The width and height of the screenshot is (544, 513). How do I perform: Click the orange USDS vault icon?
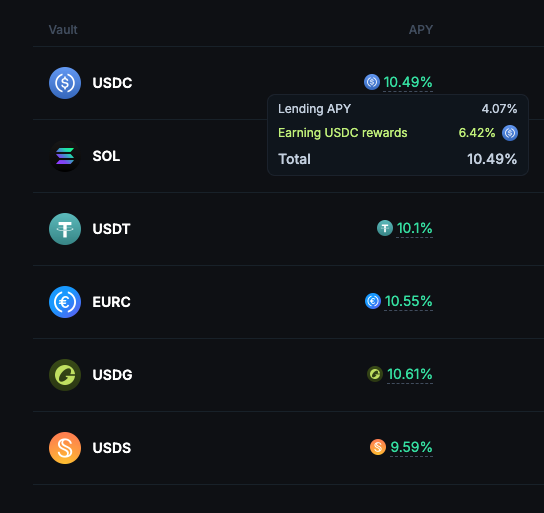65,448
